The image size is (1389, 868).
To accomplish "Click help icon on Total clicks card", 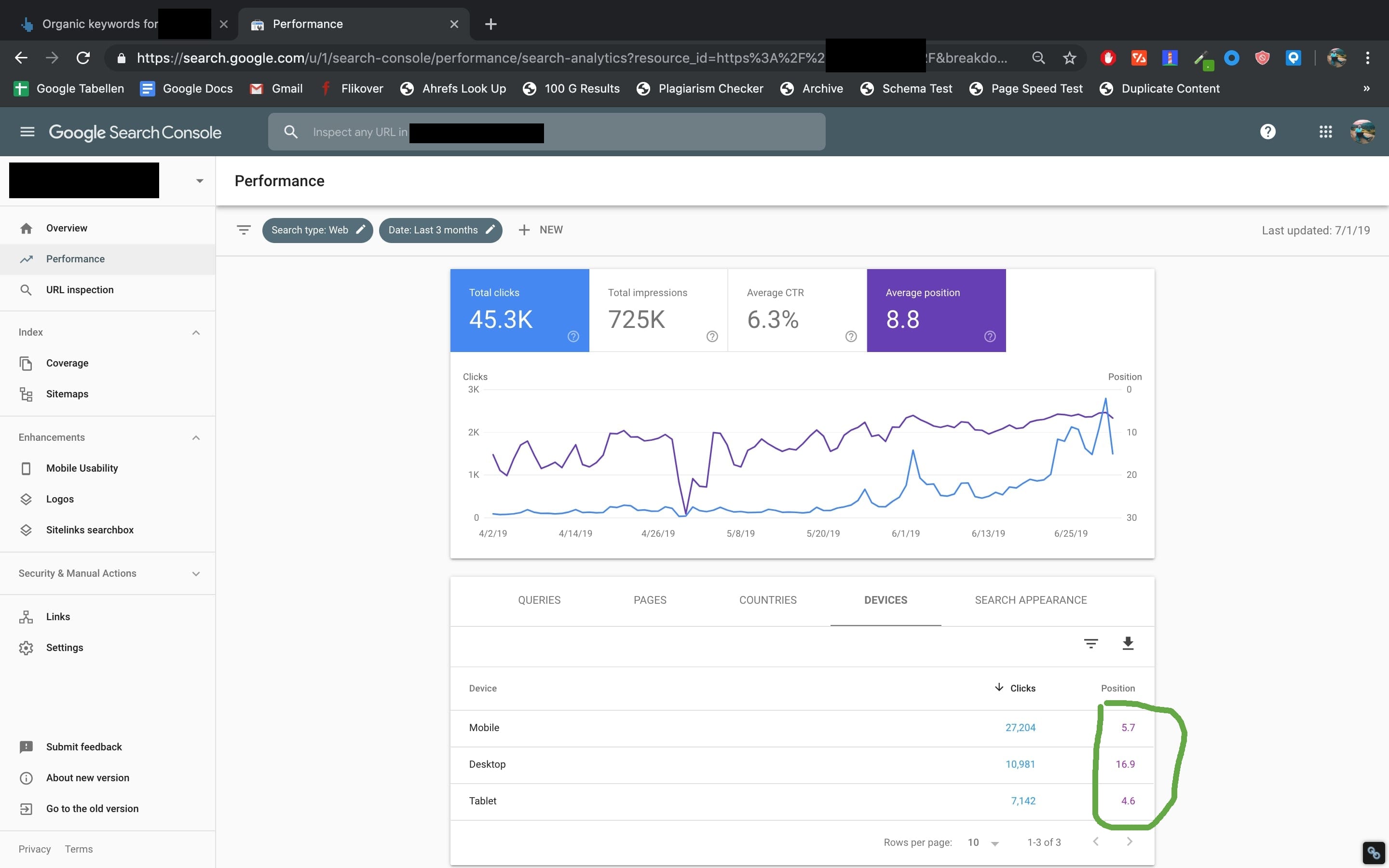I will 573,337.
